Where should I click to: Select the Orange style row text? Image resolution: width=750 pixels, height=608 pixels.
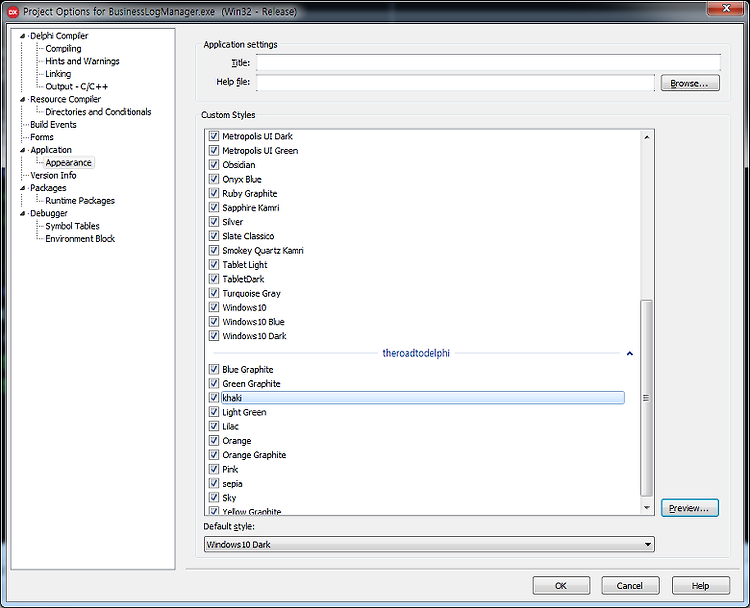pyautogui.click(x=236, y=441)
